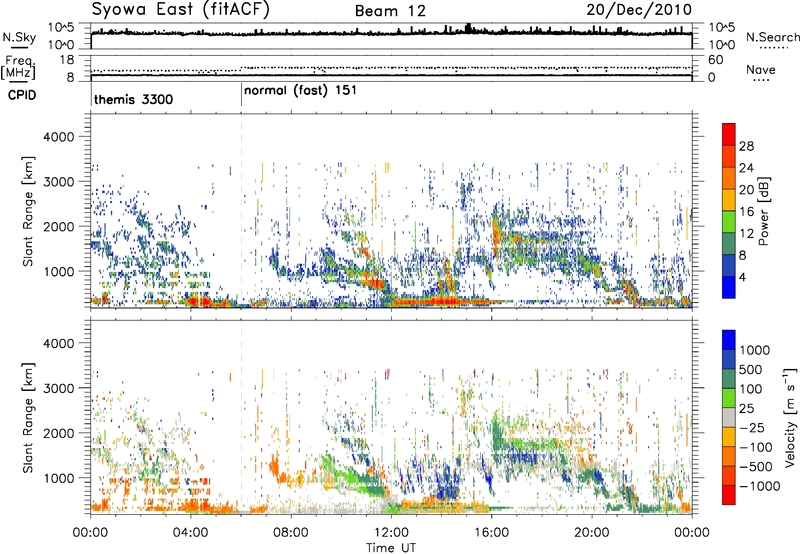Click the "4000" tick of the power panel
Screen dimensions: 800x554
58,137
